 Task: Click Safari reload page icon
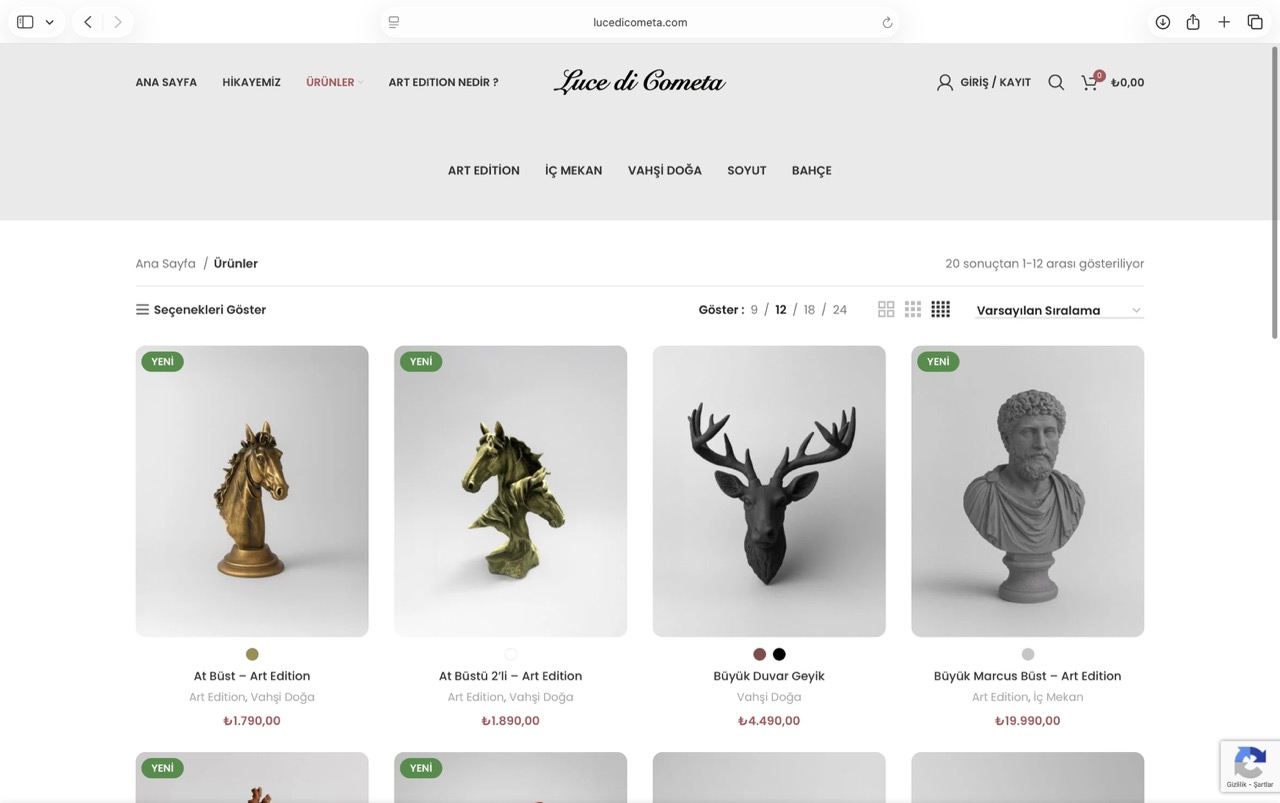point(887,22)
